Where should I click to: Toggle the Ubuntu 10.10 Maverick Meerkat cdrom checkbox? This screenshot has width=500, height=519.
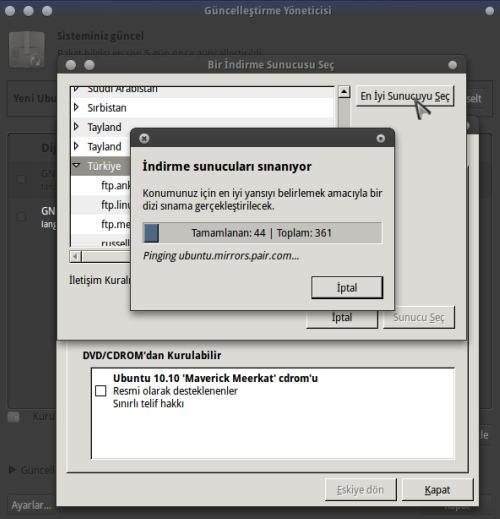click(101, 391)
